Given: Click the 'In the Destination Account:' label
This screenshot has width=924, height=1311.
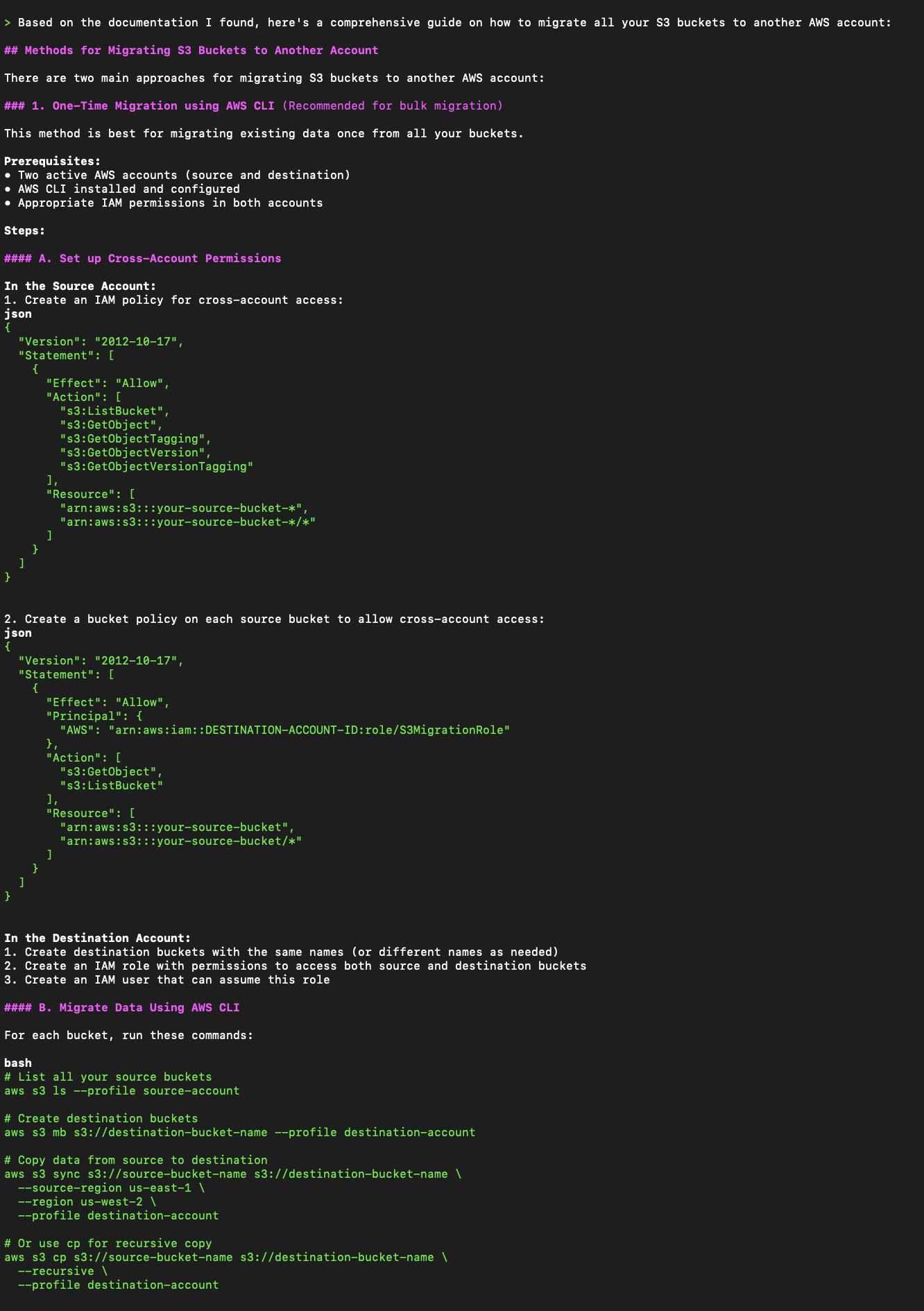Looking at the screenshot, I should pyautogui.click(x=98, y=938).
